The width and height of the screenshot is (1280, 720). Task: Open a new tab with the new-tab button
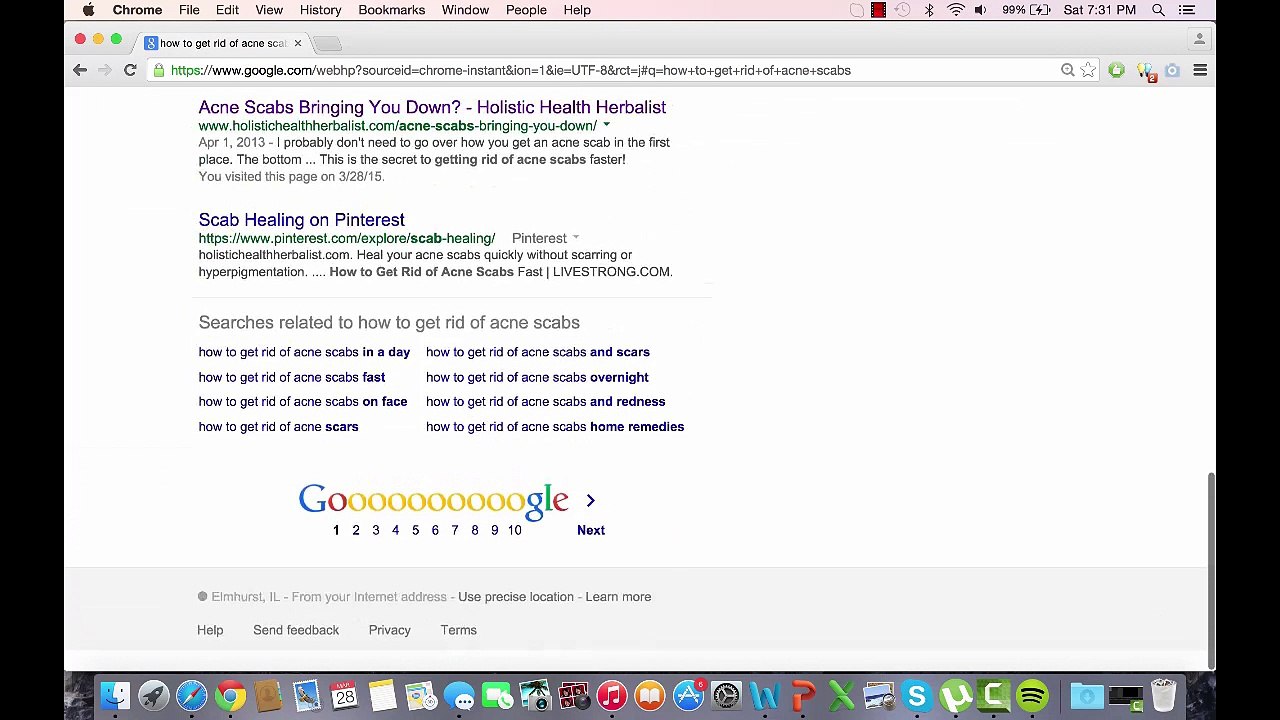(x=328, y=43)
